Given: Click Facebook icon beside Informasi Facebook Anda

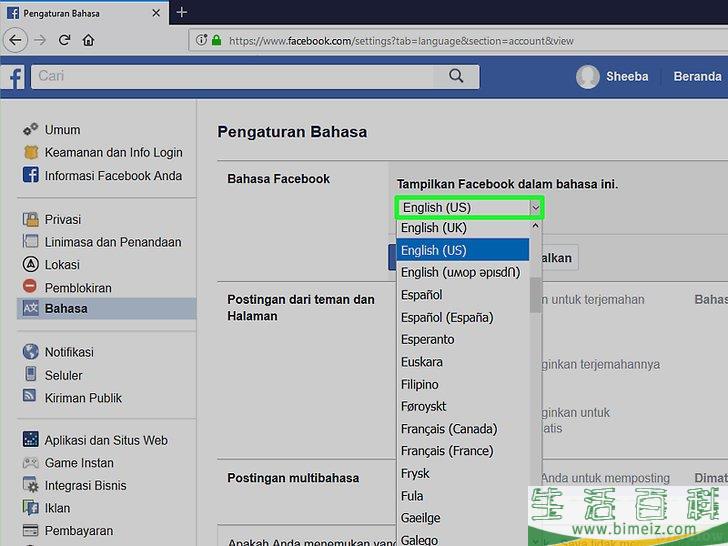Looking at the screenshot, I should (x=31, y=175).
